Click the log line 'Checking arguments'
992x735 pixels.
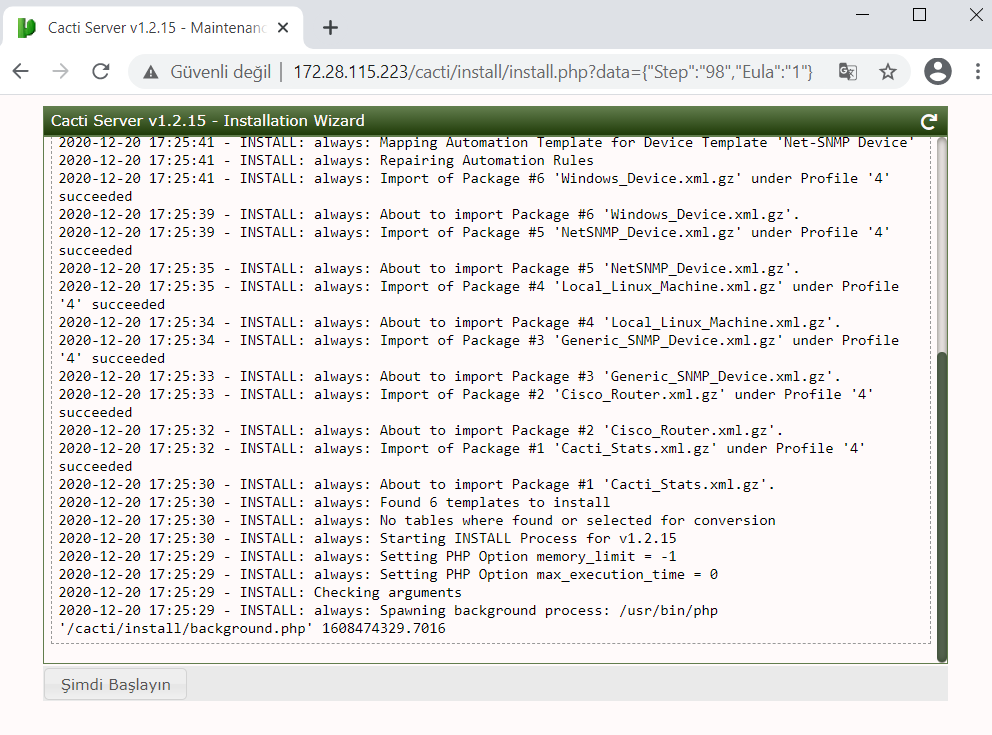click(x=260, y=593)
